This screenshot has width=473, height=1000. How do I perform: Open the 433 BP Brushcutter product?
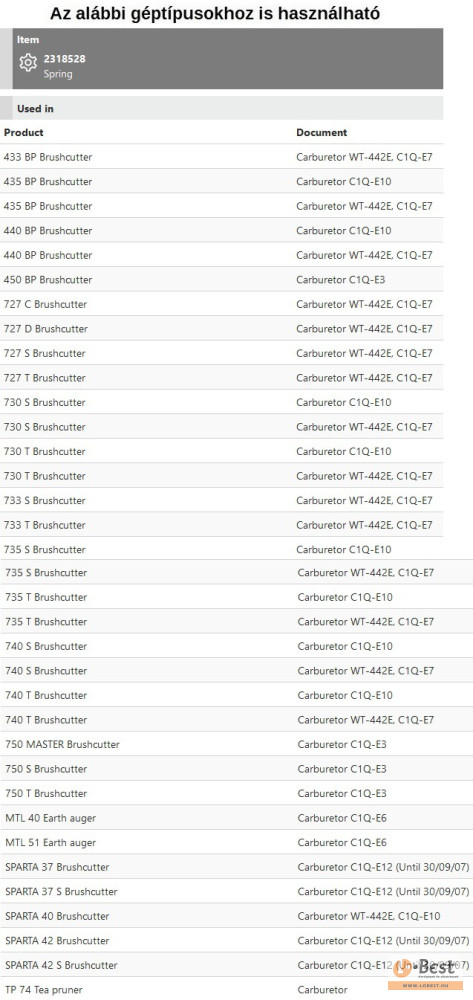tap(48, 157)
